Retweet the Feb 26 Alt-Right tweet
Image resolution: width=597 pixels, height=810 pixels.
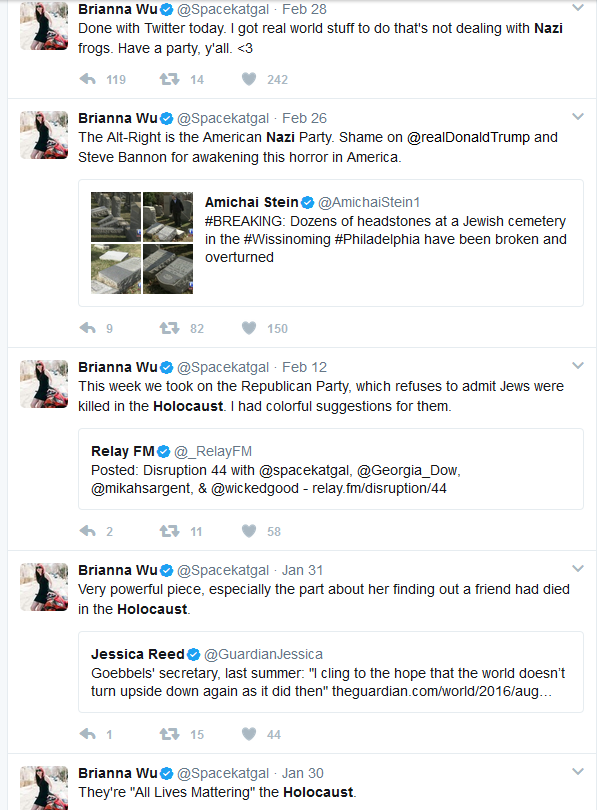coord(169,328)
